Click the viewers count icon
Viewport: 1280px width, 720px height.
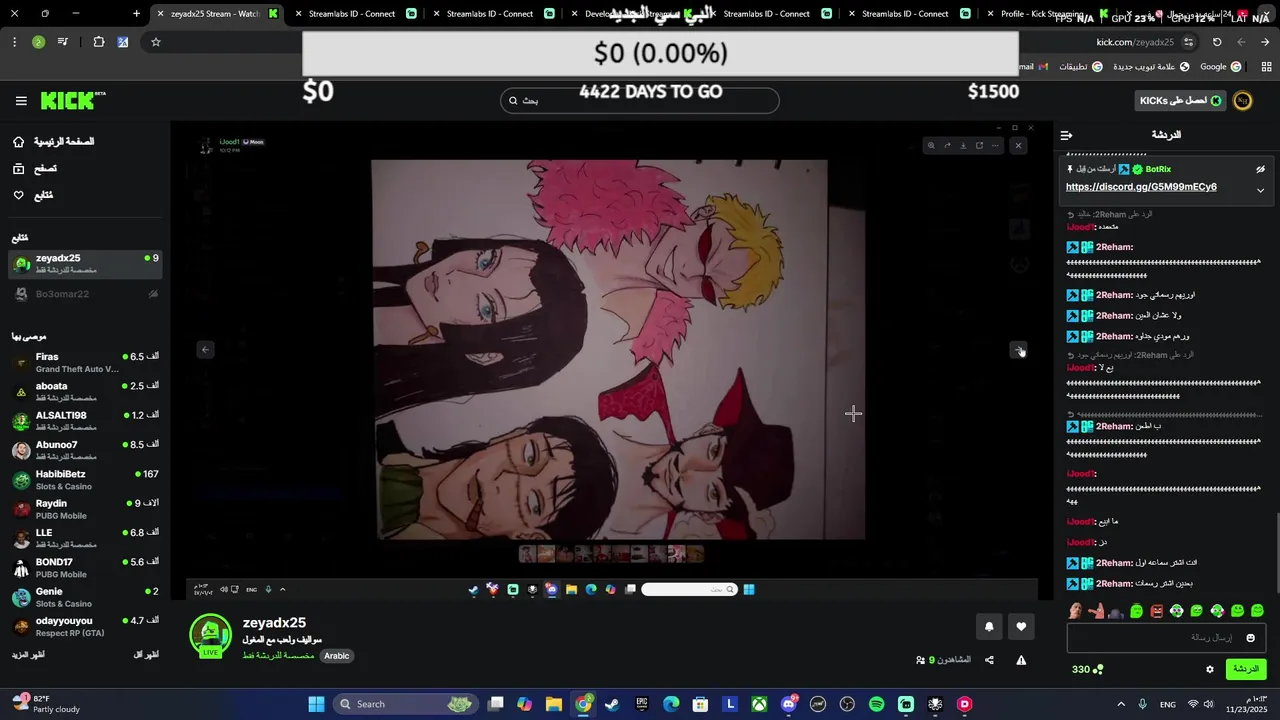click(920, 660)
